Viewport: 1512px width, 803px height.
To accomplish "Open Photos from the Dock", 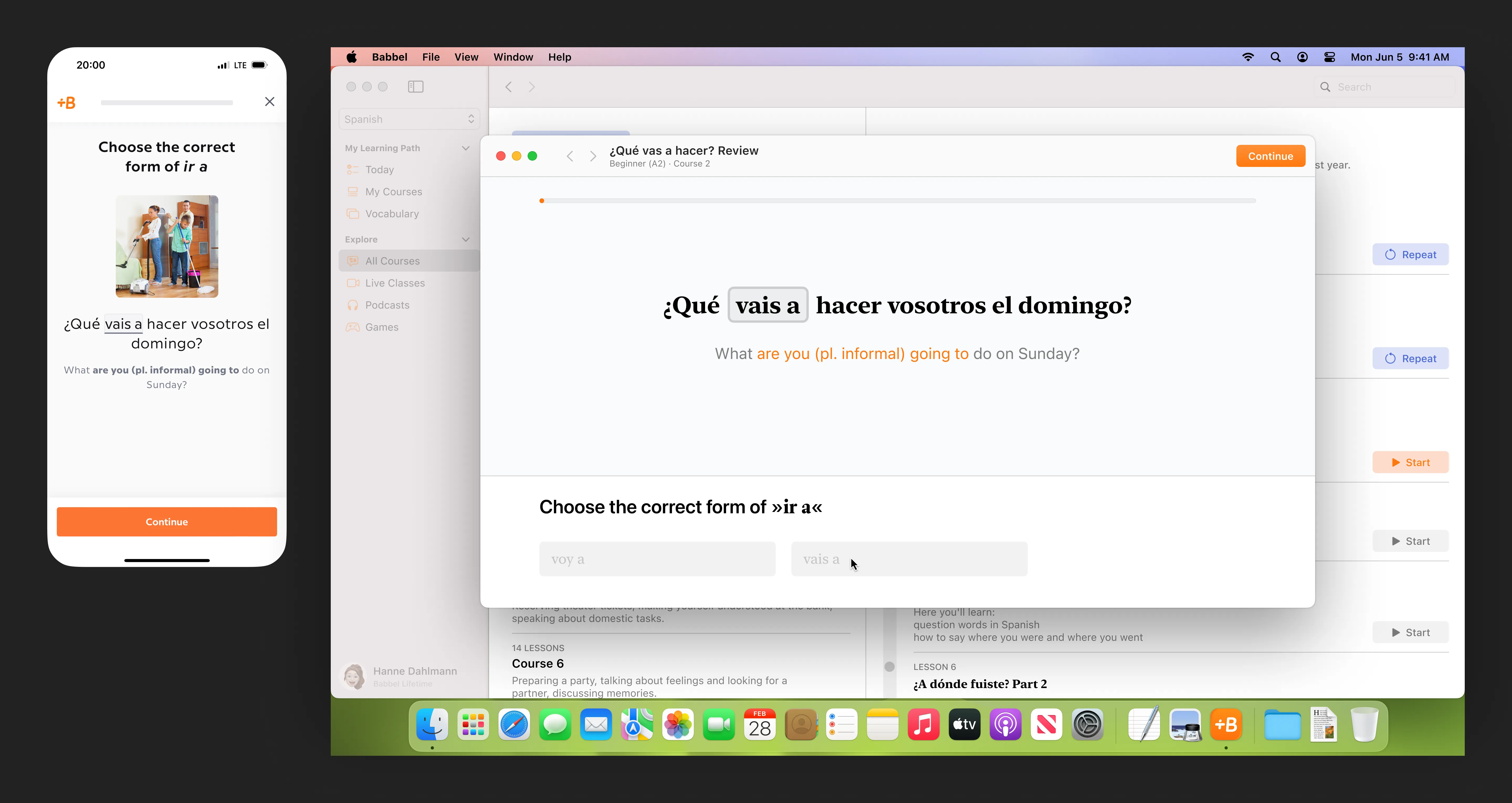I will point(678,724).
